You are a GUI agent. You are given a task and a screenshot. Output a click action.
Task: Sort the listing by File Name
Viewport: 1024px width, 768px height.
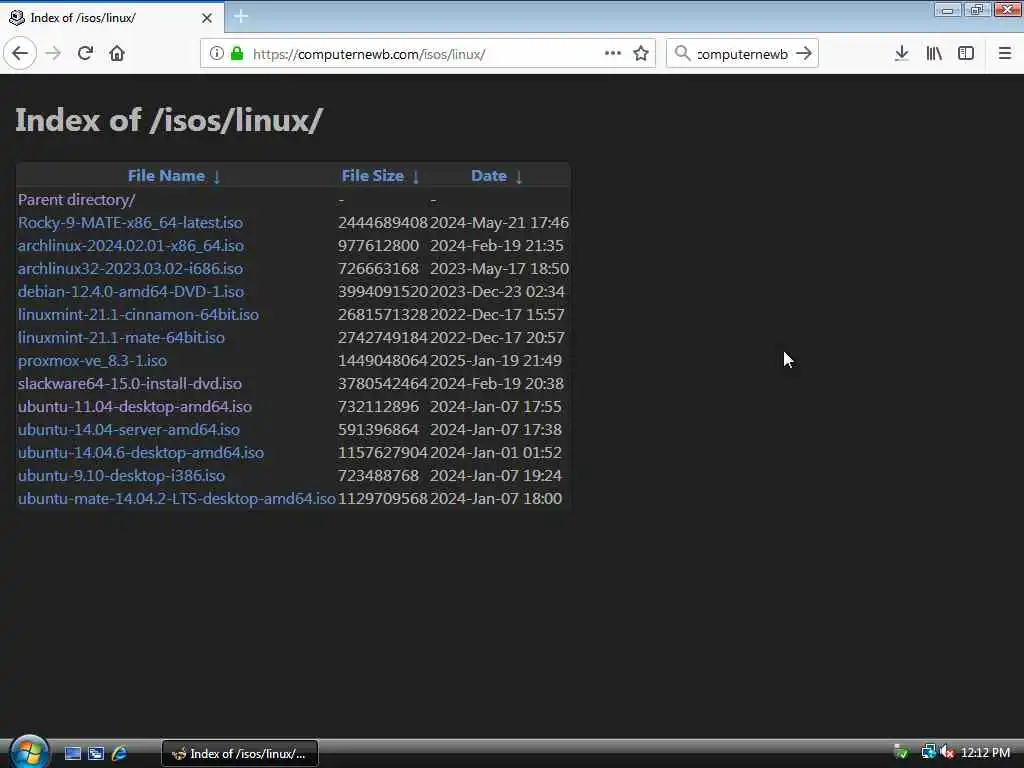pyautogui.click(x=166, y=176)
